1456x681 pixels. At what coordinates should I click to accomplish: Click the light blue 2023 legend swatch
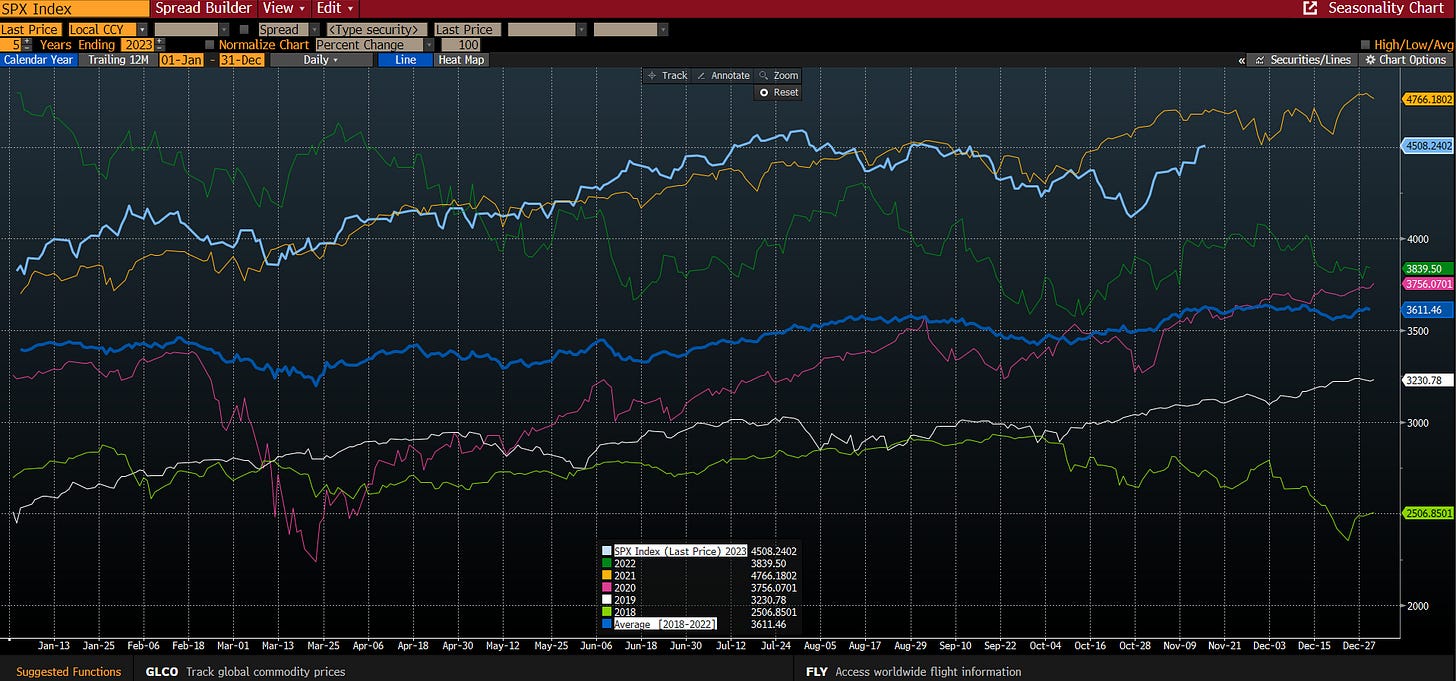click(x=607, y=551)
